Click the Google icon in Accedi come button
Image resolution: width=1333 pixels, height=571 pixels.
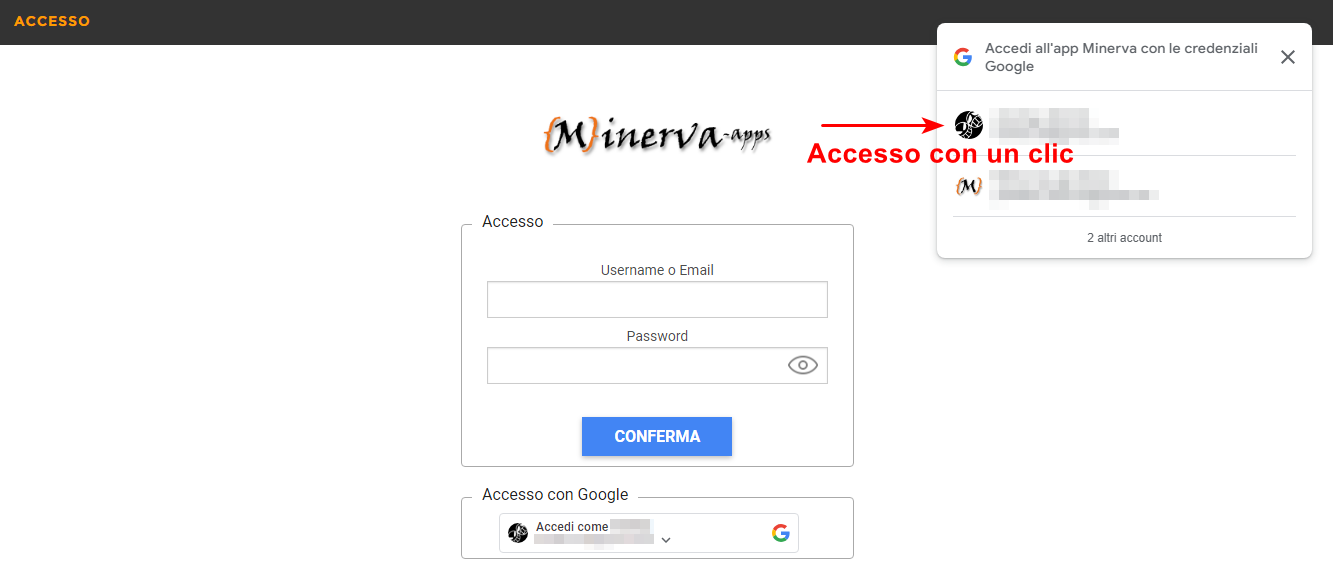(x=781, y=533)
